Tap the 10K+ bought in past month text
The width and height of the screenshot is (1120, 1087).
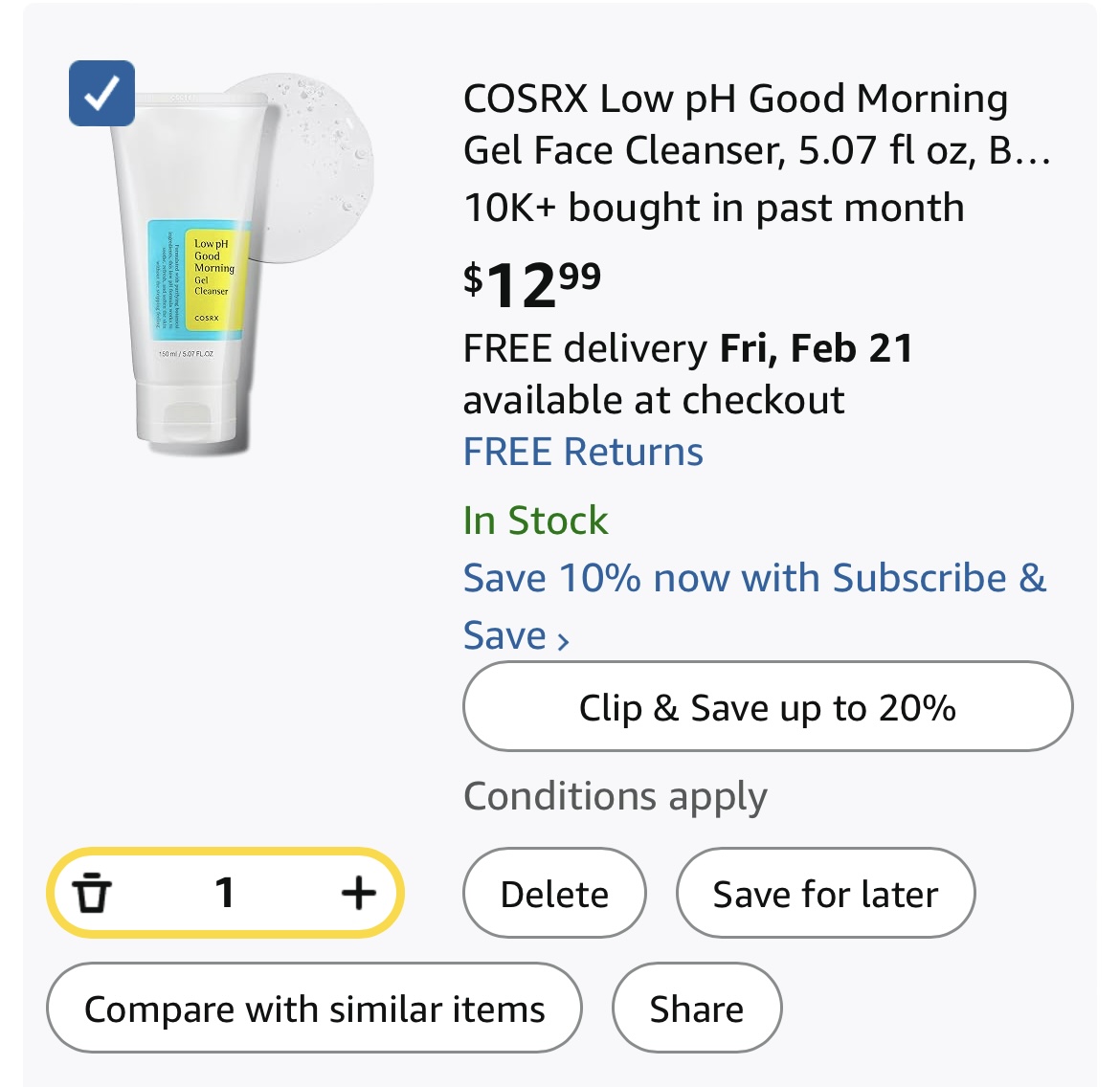tap(713, 208)
